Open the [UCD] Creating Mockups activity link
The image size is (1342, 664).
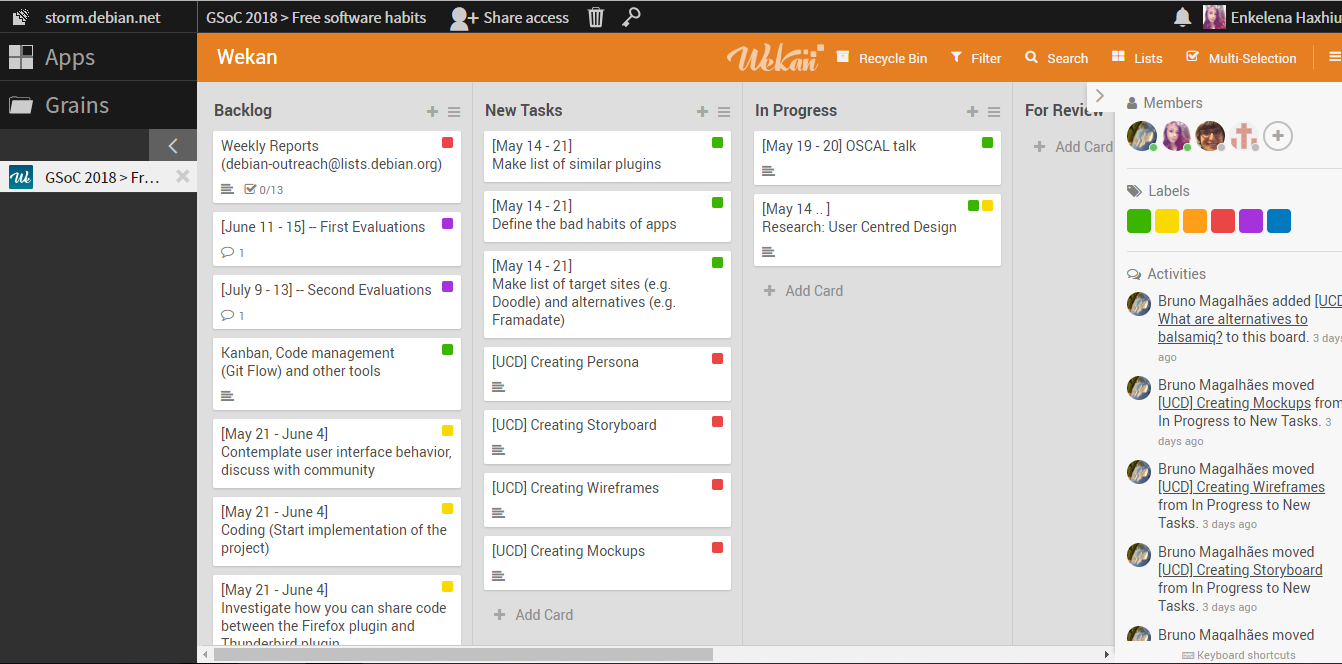point(1234,403)
